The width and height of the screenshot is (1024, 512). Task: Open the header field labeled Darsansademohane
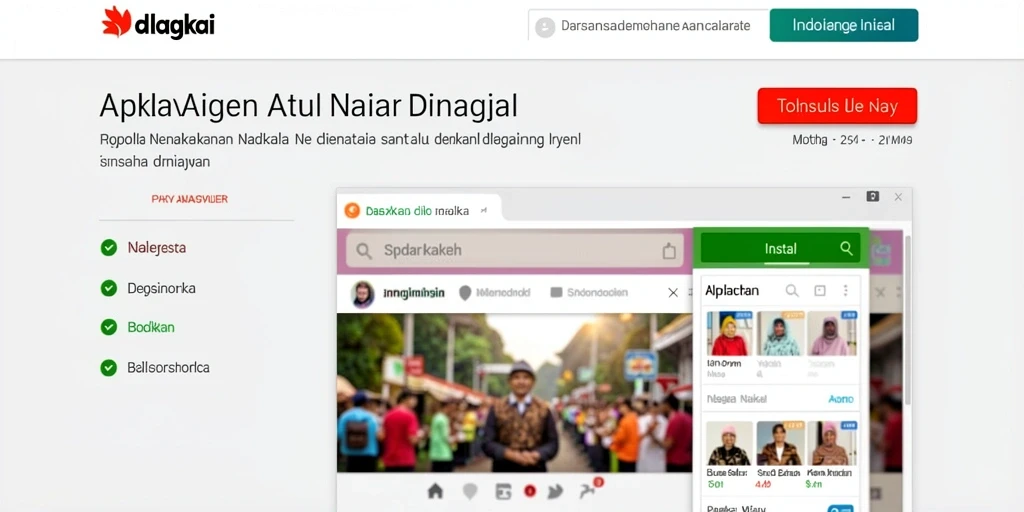pos(648,26)
